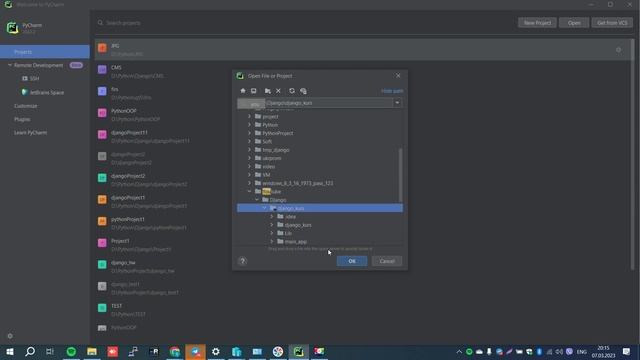The image size is (640, 360).
Task: Click the Delete X icon in dialog toolbar
Action: [278, 91]
